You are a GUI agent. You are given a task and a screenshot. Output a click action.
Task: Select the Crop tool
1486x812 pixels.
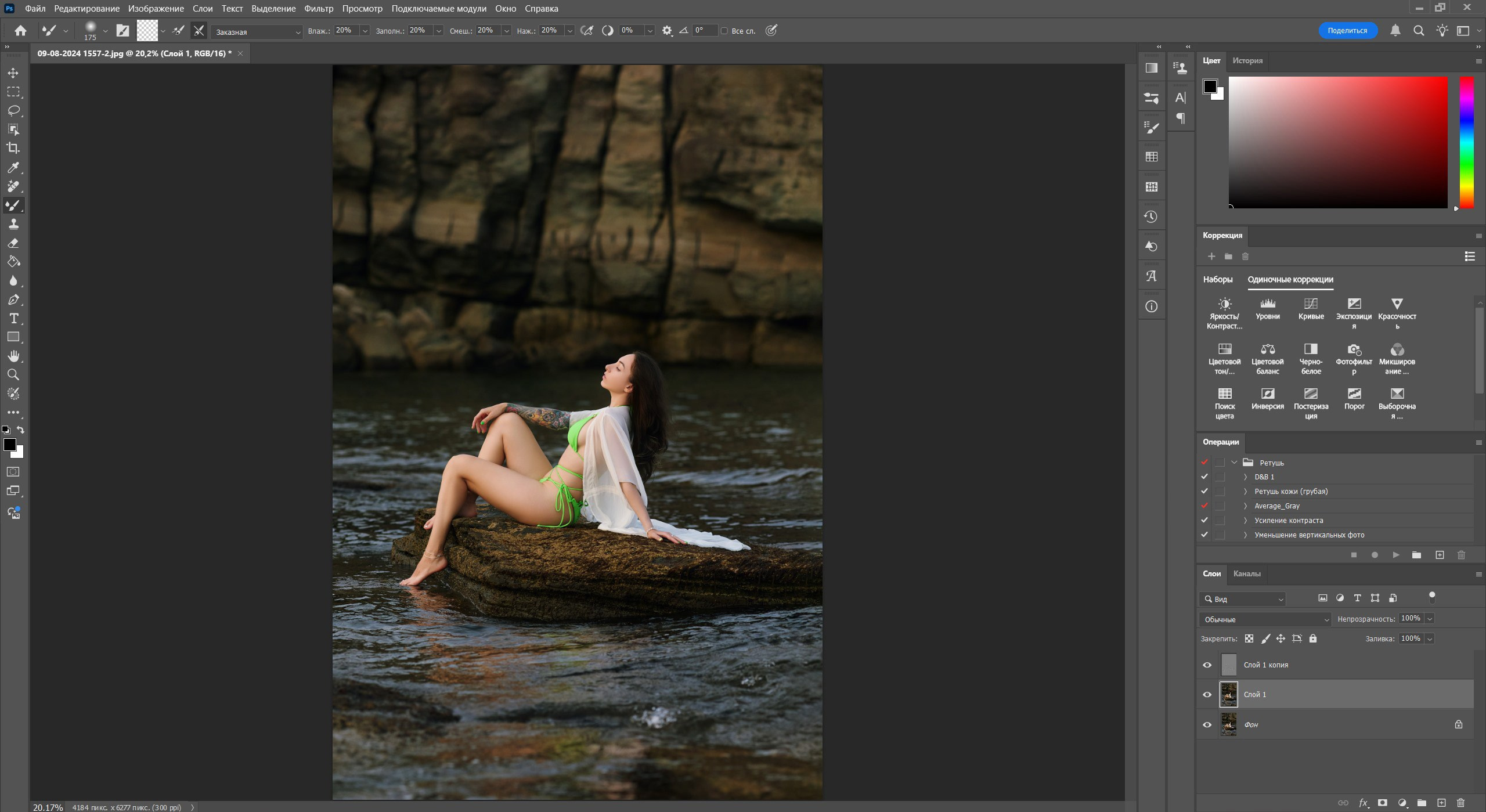tap(13, 148)
